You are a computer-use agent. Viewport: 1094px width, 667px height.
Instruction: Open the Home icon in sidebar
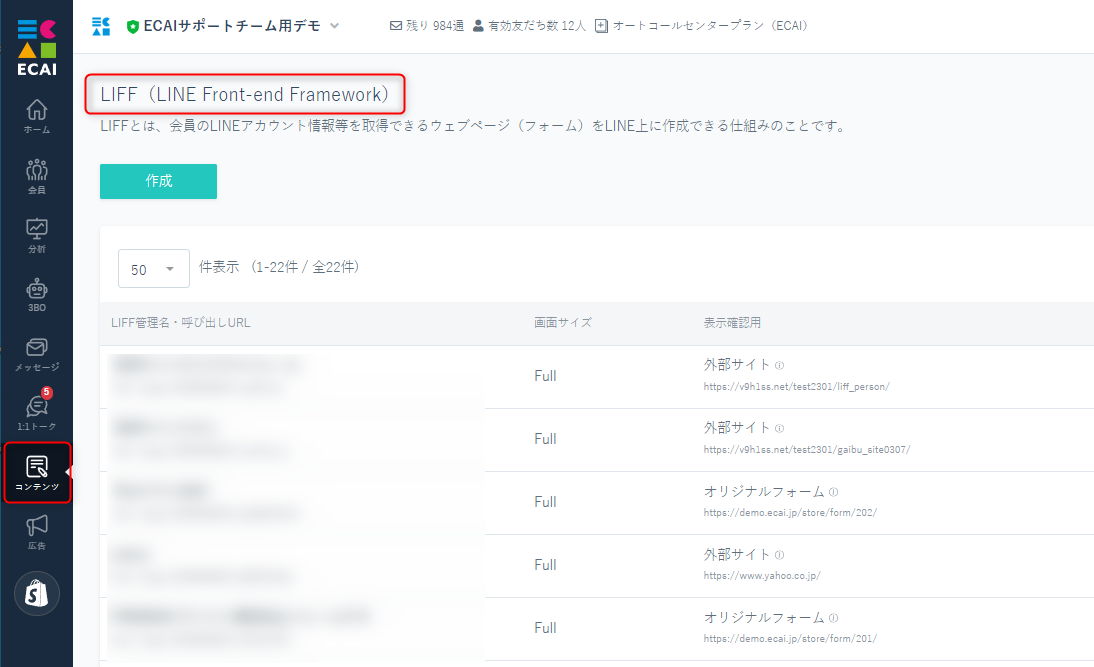[x=36, y=115]
